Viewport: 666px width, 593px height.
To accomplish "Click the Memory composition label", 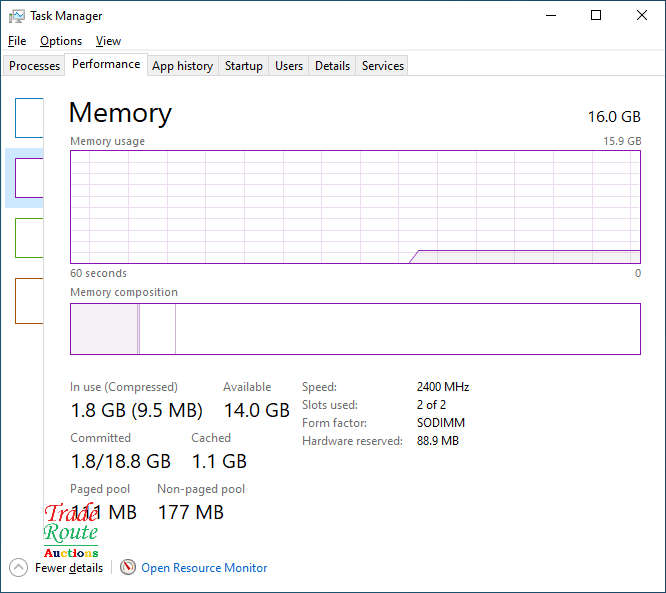I will pyautogui.click(x=124, y=292).
